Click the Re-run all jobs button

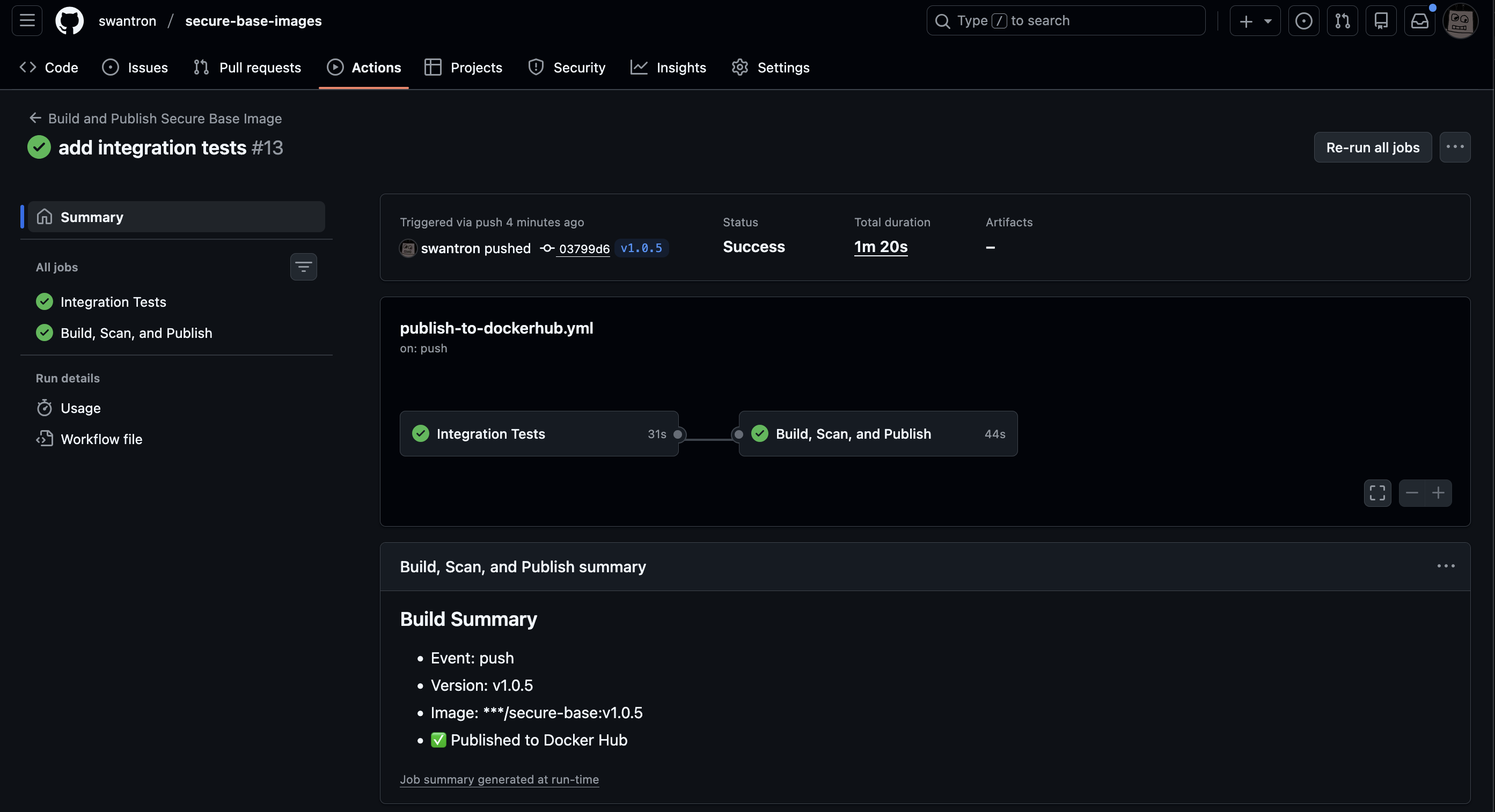(1373, 147)
